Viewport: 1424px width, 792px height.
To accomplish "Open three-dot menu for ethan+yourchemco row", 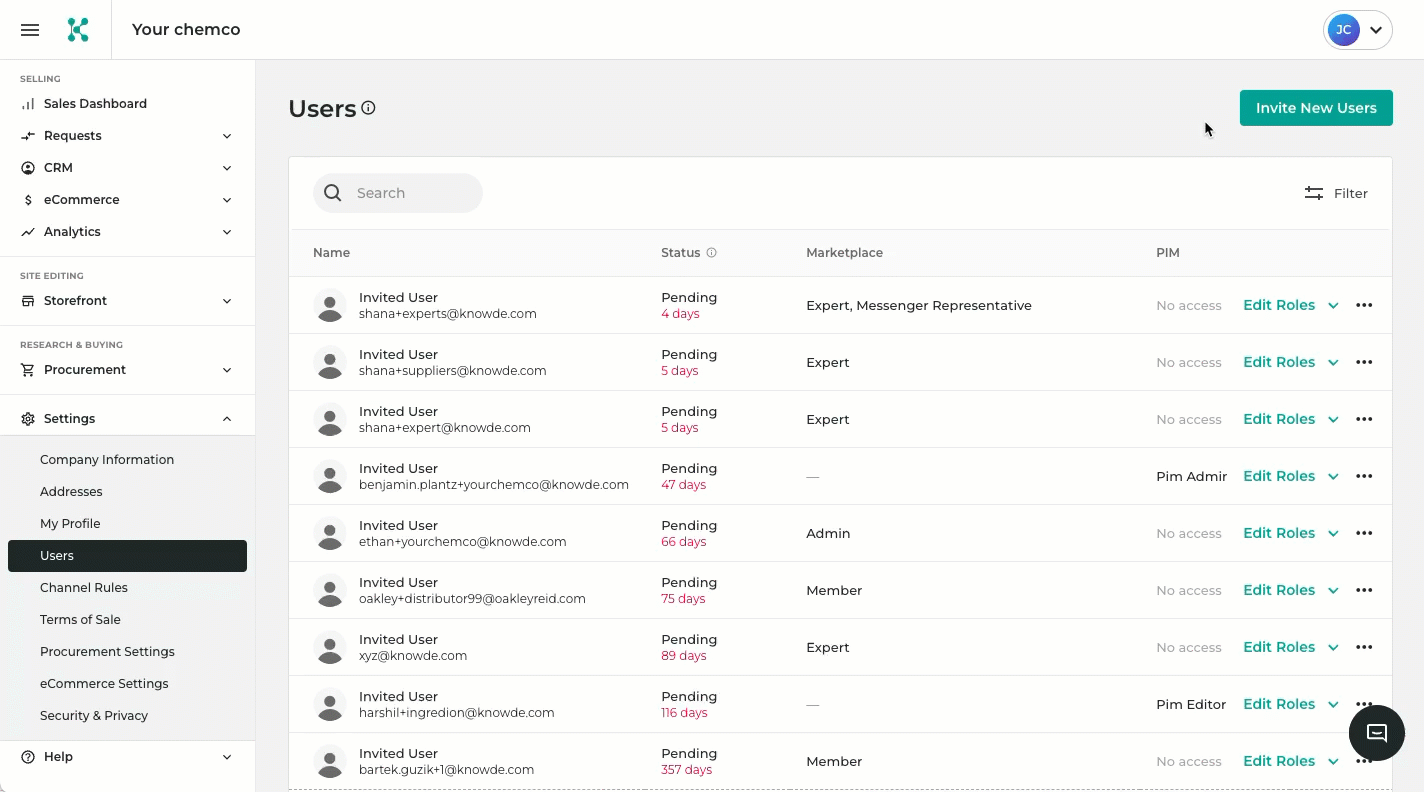I will (1363, 534).
